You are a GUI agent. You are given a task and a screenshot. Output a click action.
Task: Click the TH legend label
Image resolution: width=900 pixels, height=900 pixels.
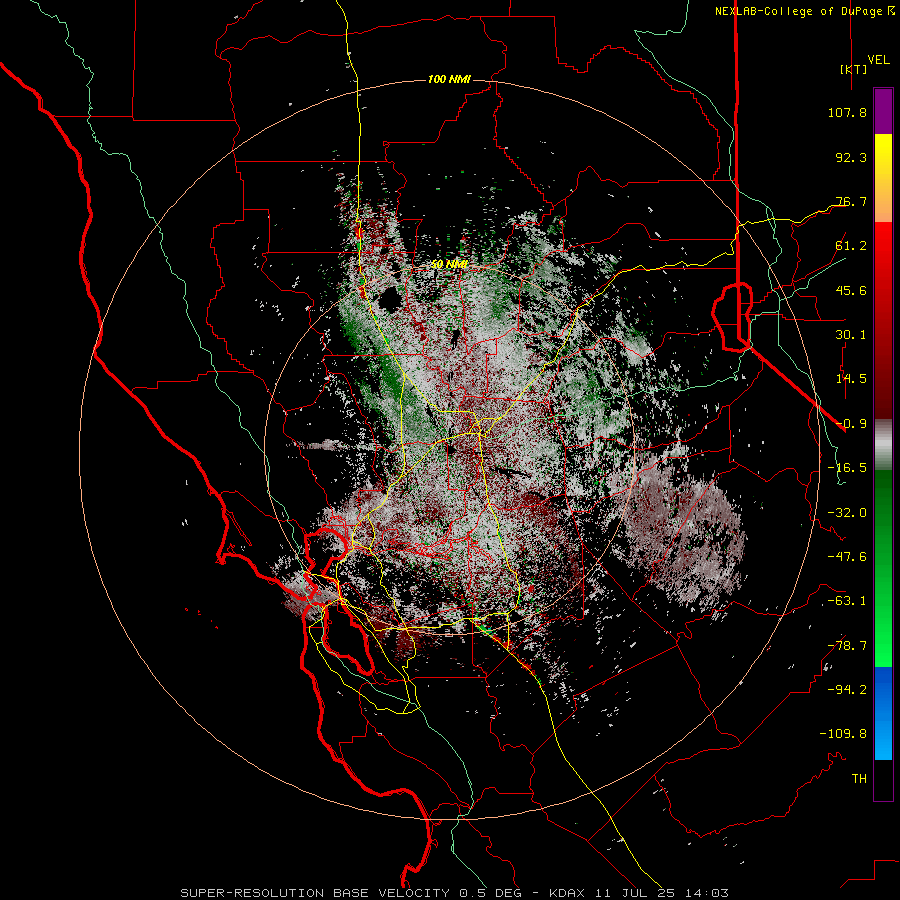(859, 779)
